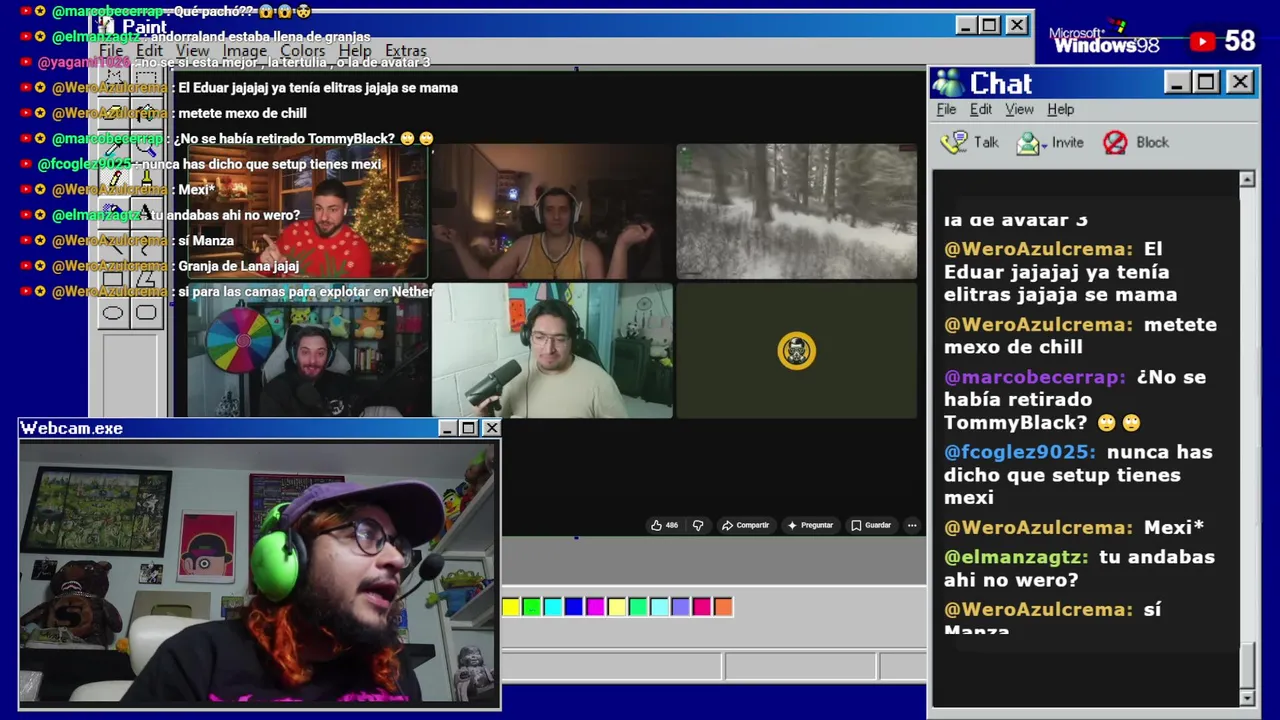The height and width of the screenshot is (720, 1280).
Task: Pick the bright green color swatch
Action: click(x=532, y=606)
